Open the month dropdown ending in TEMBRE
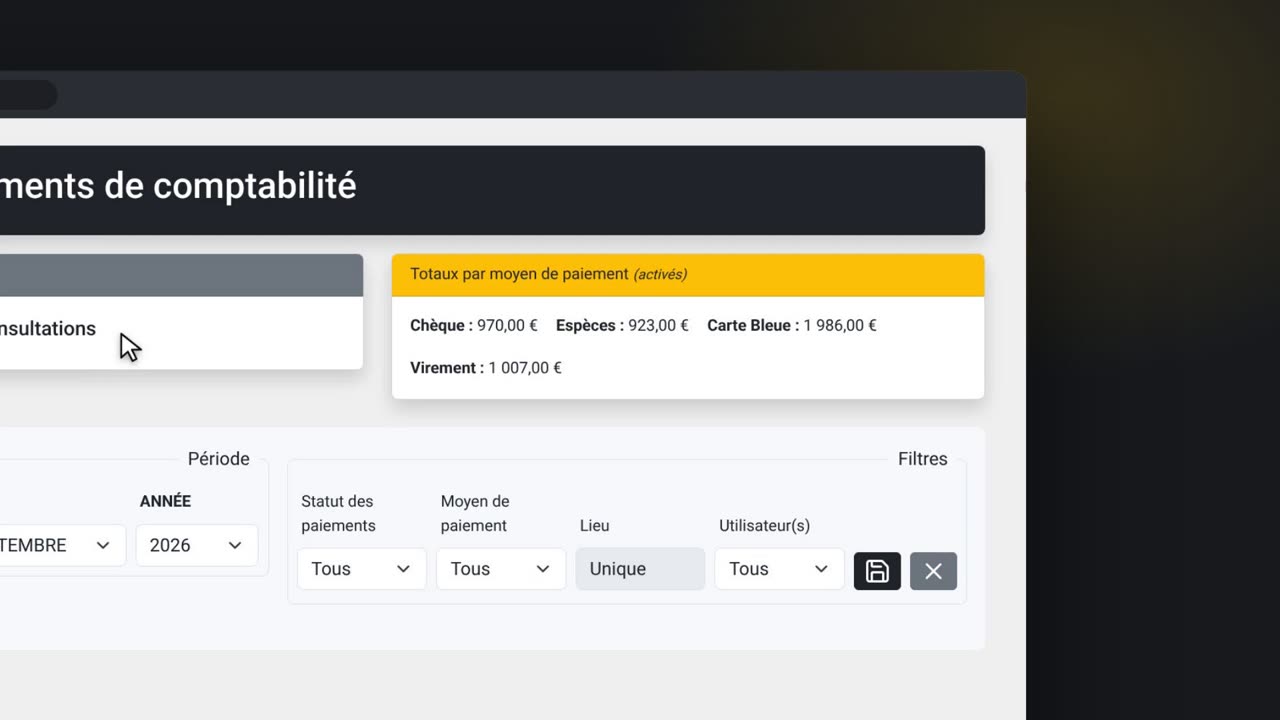Viewport: 1280px width, 720px height. coord(62,545)
